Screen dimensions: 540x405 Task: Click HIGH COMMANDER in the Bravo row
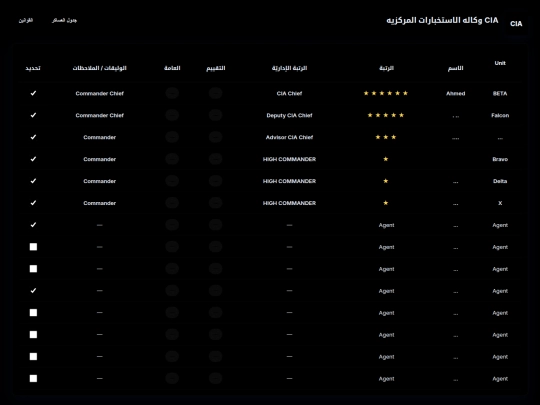tap(289, 159)
